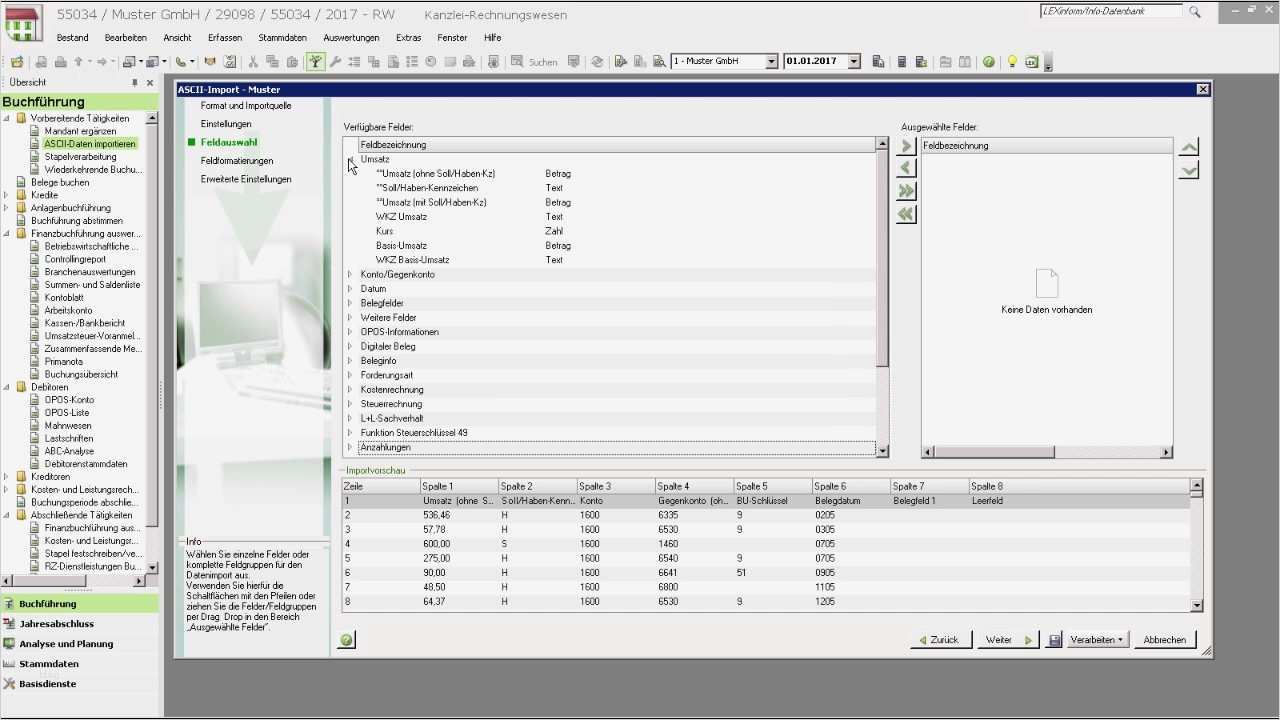The image size is (1280, 720).
Task: Click the add-field single right arrow button
Action: (x=907, y=147)
